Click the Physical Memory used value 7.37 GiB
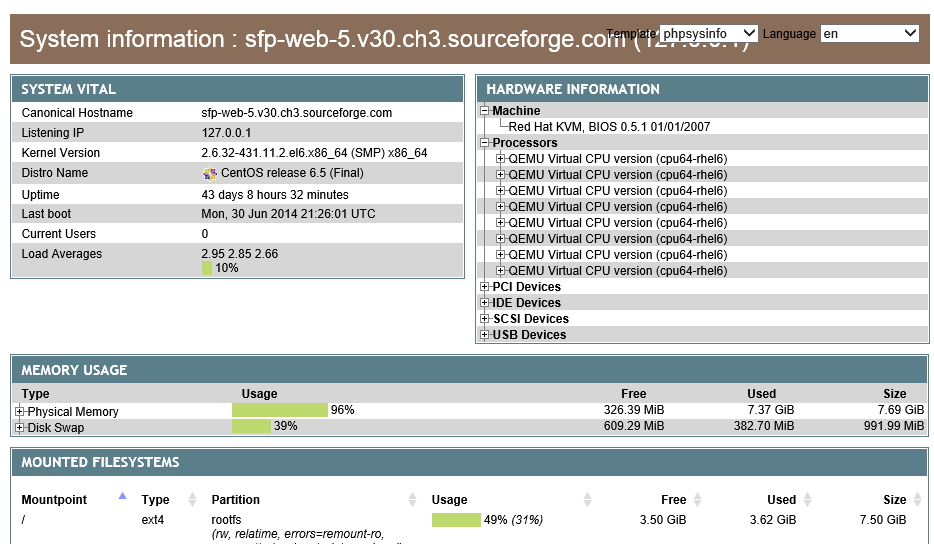 click(771, 410)
